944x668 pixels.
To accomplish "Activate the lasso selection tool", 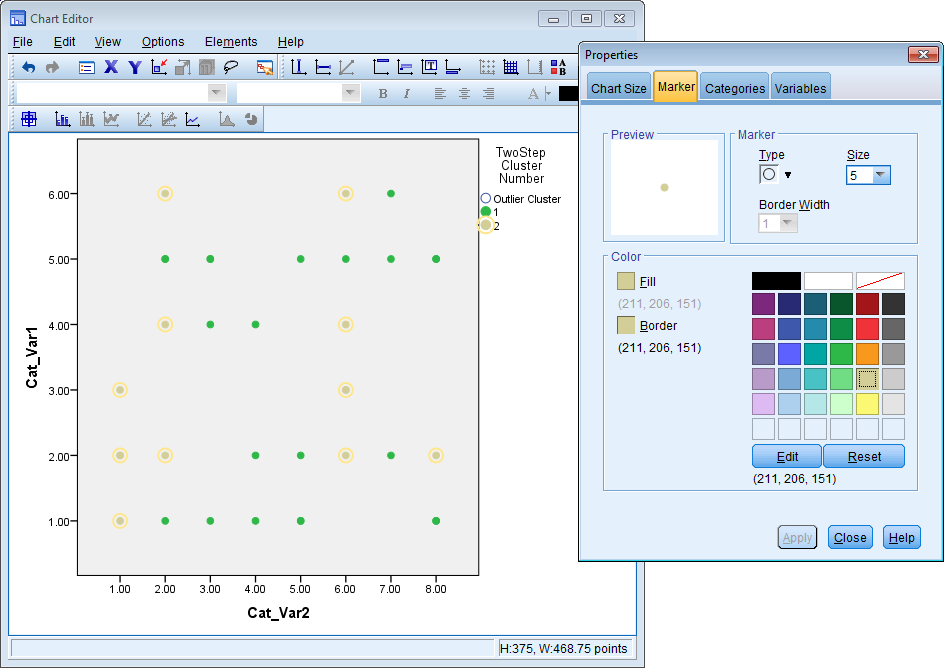I will (x=229, y=67).
